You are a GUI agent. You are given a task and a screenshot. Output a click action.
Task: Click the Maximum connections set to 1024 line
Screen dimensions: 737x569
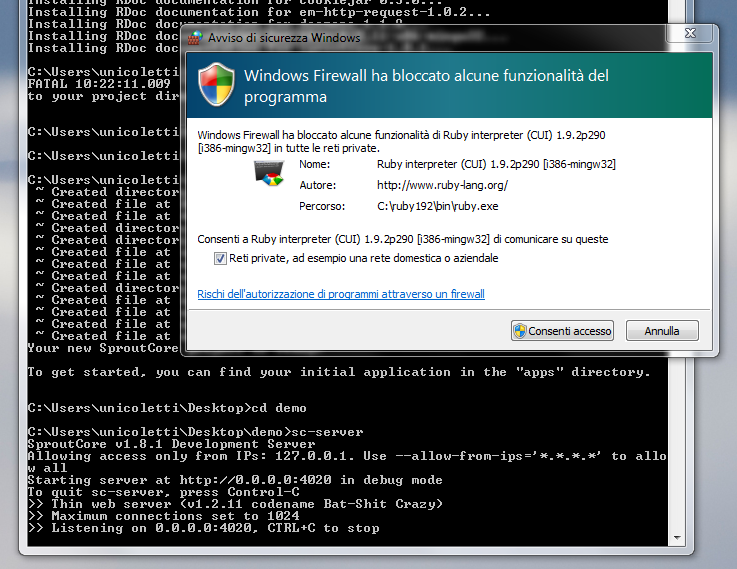tap(163, 516)
